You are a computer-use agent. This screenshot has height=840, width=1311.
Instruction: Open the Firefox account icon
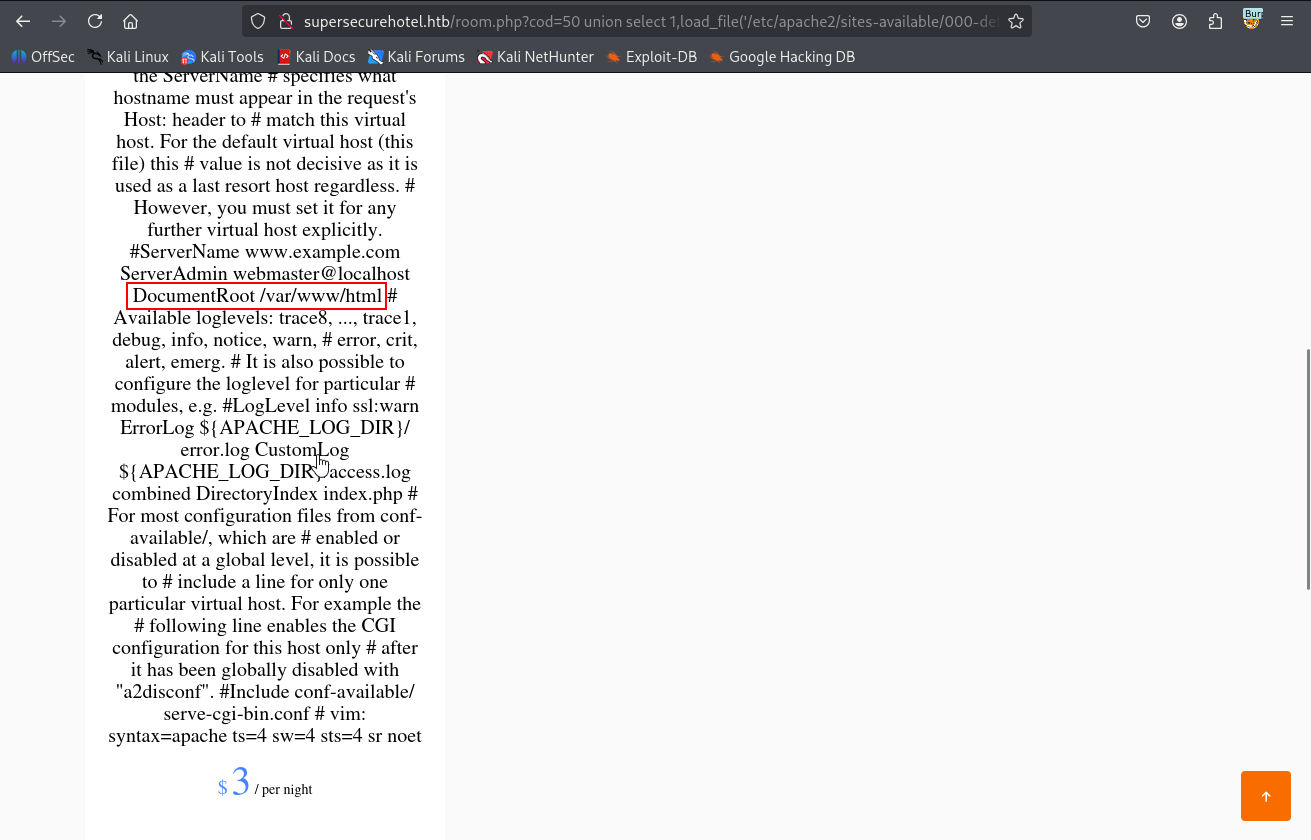coord(1179,21)
